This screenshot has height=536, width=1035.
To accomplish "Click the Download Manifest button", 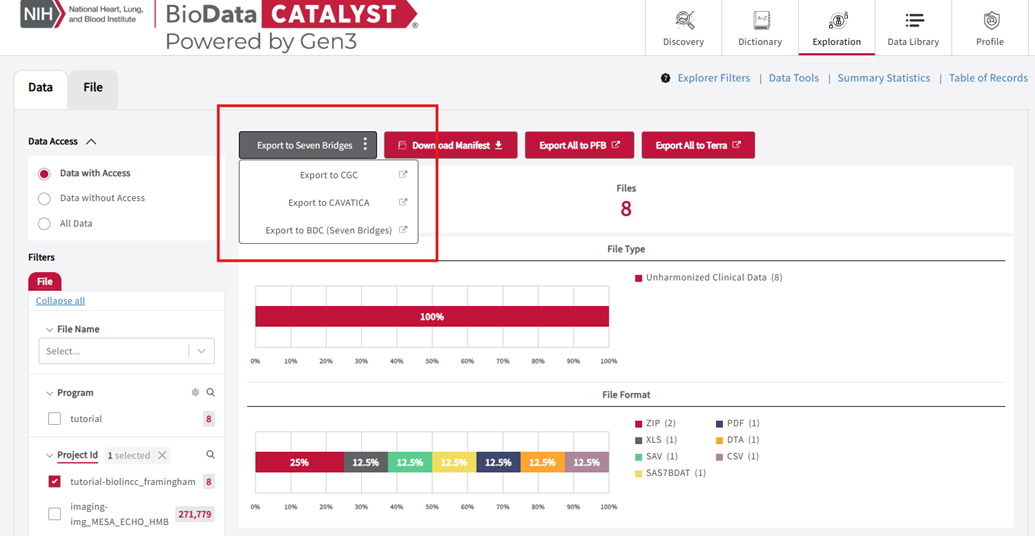I will coord(451,145).
